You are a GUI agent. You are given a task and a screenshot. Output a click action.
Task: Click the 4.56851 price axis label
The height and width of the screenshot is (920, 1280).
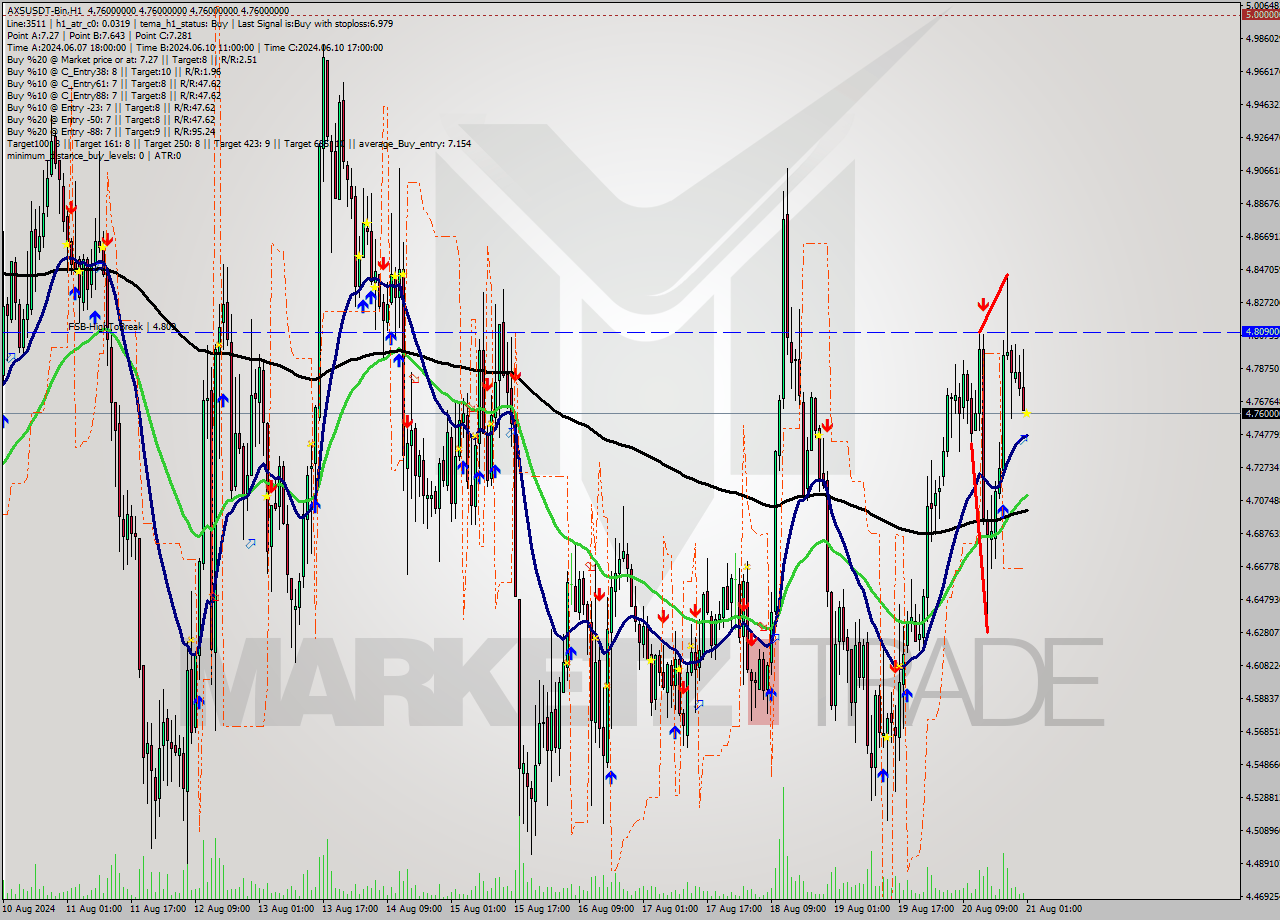[1261, 731]
